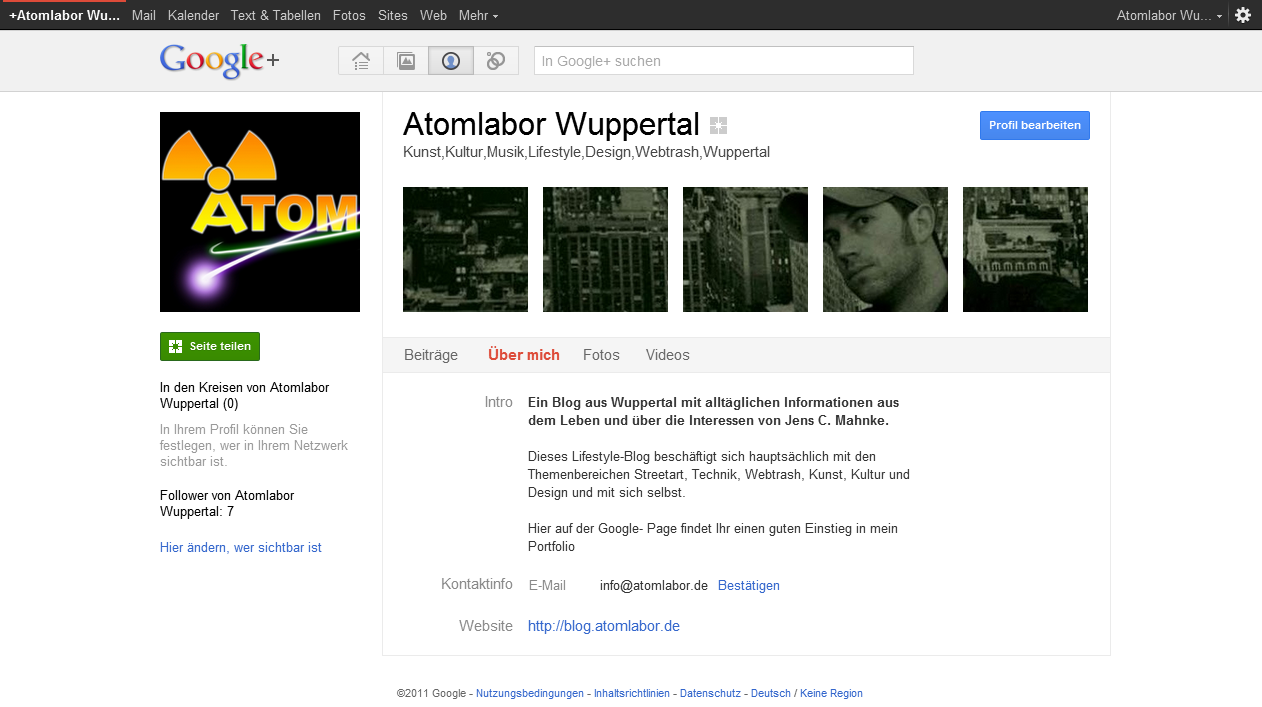The image size is (1262, 707).
Task: Open the fifth scrapbook photo
Action: pos(1025,249)
